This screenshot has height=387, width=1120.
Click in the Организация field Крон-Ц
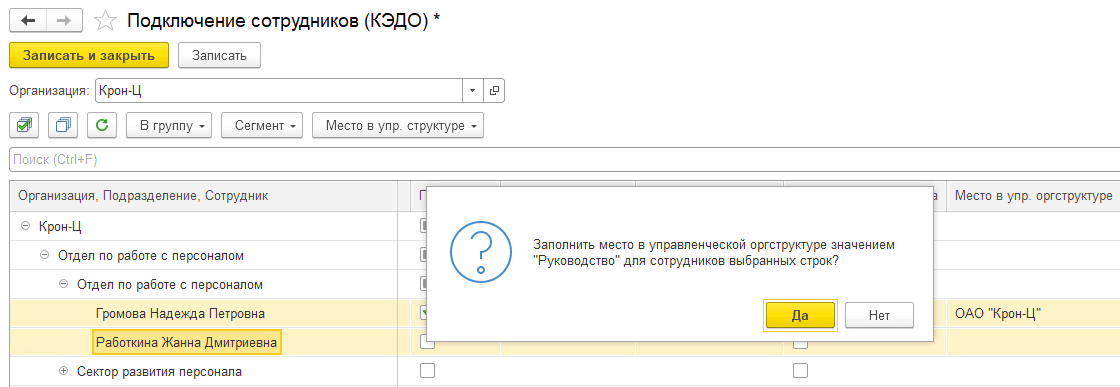pos(279,91)
